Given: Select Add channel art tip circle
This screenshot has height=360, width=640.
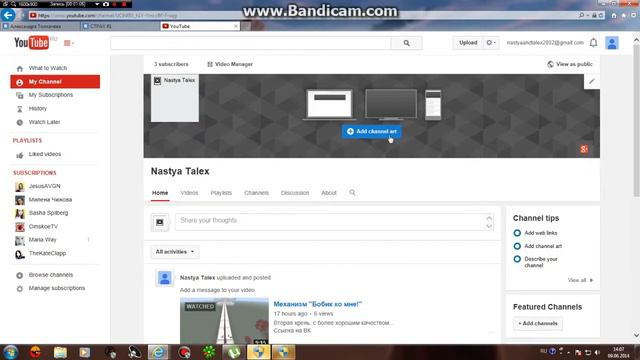Looking at the screenshot, I should click(517, 246).
